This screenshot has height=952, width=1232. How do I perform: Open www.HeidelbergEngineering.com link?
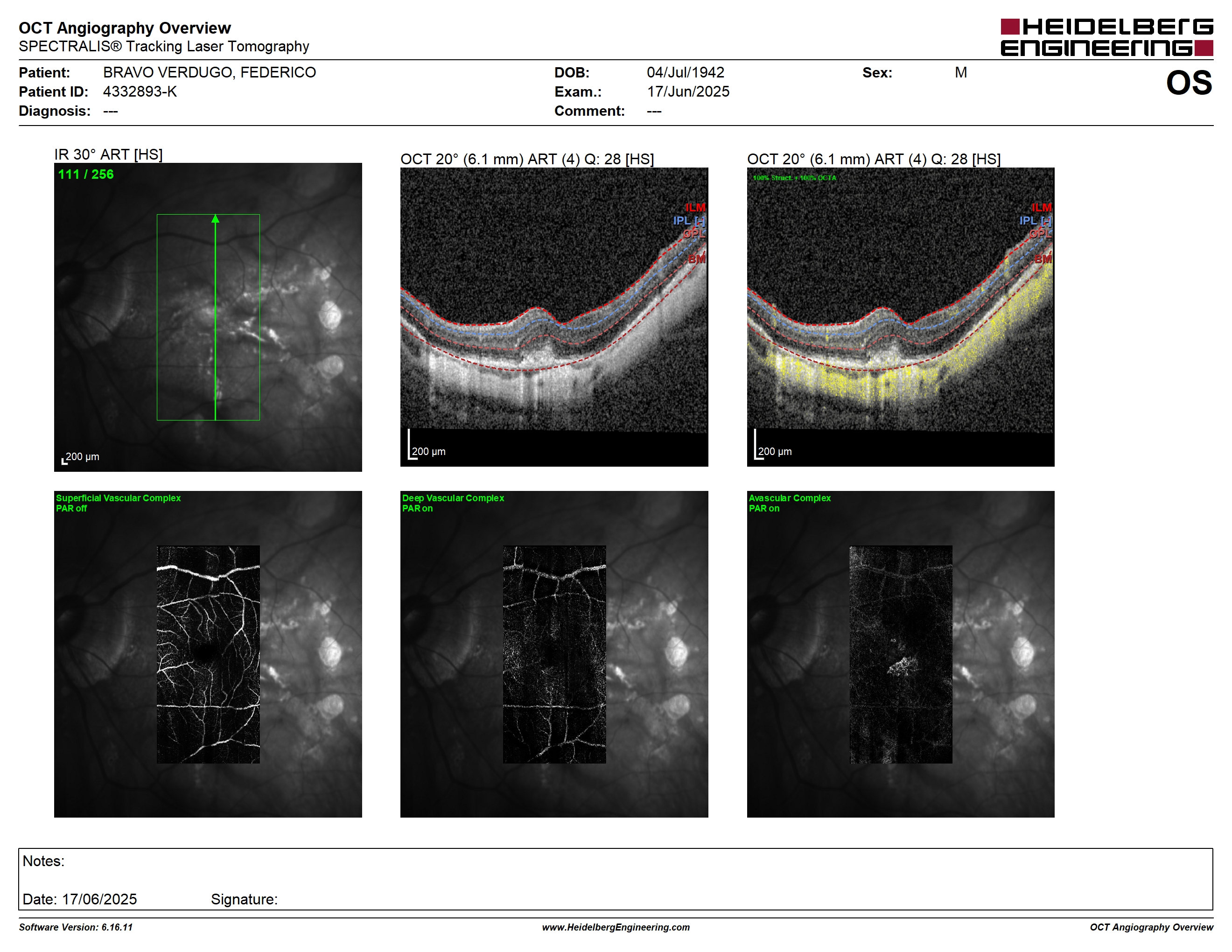click(x=616, y=927)
